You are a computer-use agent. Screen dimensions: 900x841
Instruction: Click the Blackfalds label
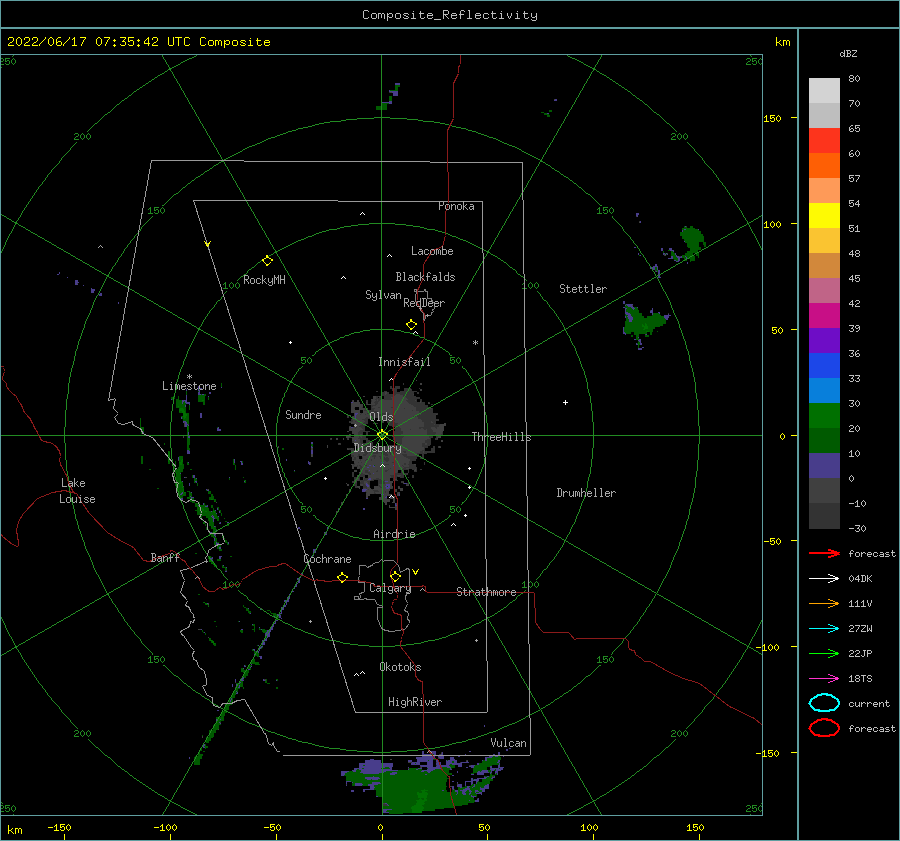(425, 277)
